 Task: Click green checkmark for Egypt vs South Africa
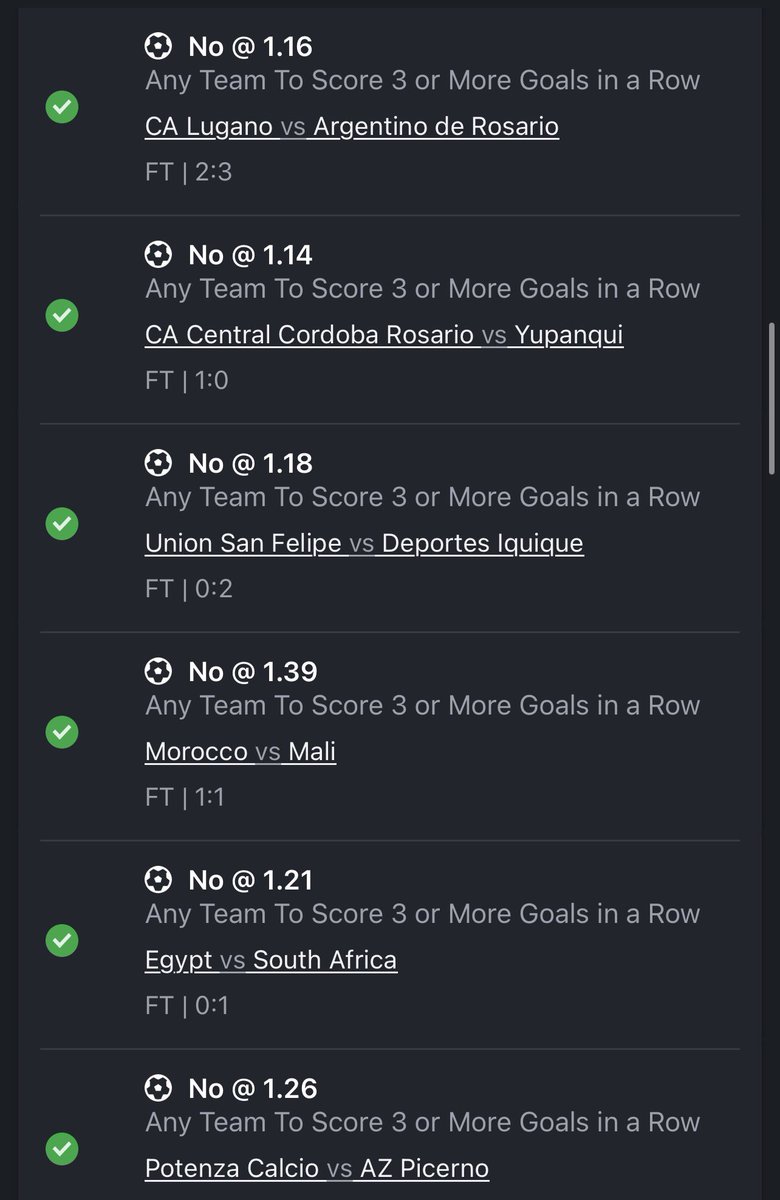point(62,940)
